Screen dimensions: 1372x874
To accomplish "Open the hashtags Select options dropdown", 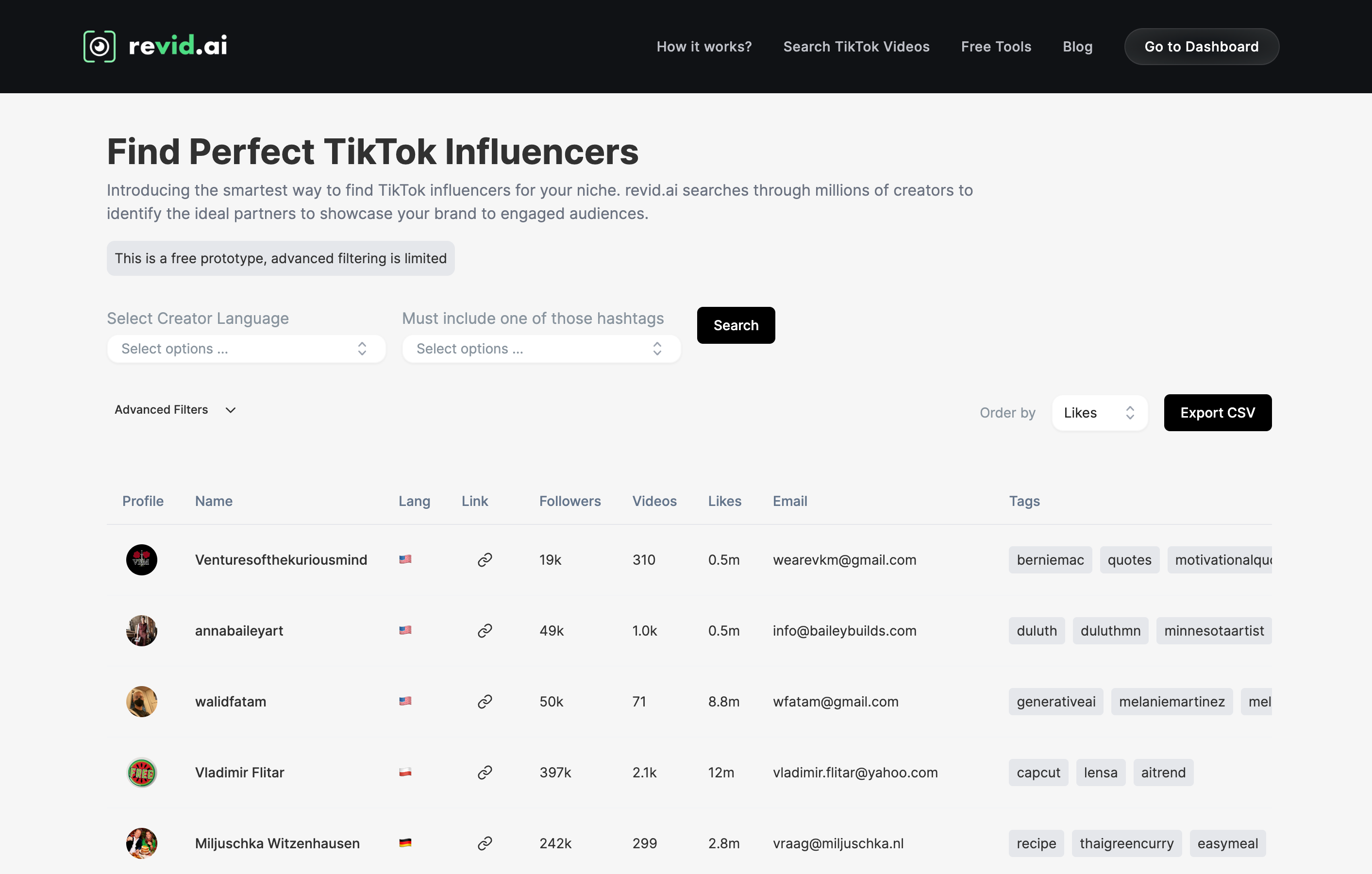I will coord(541,349).
